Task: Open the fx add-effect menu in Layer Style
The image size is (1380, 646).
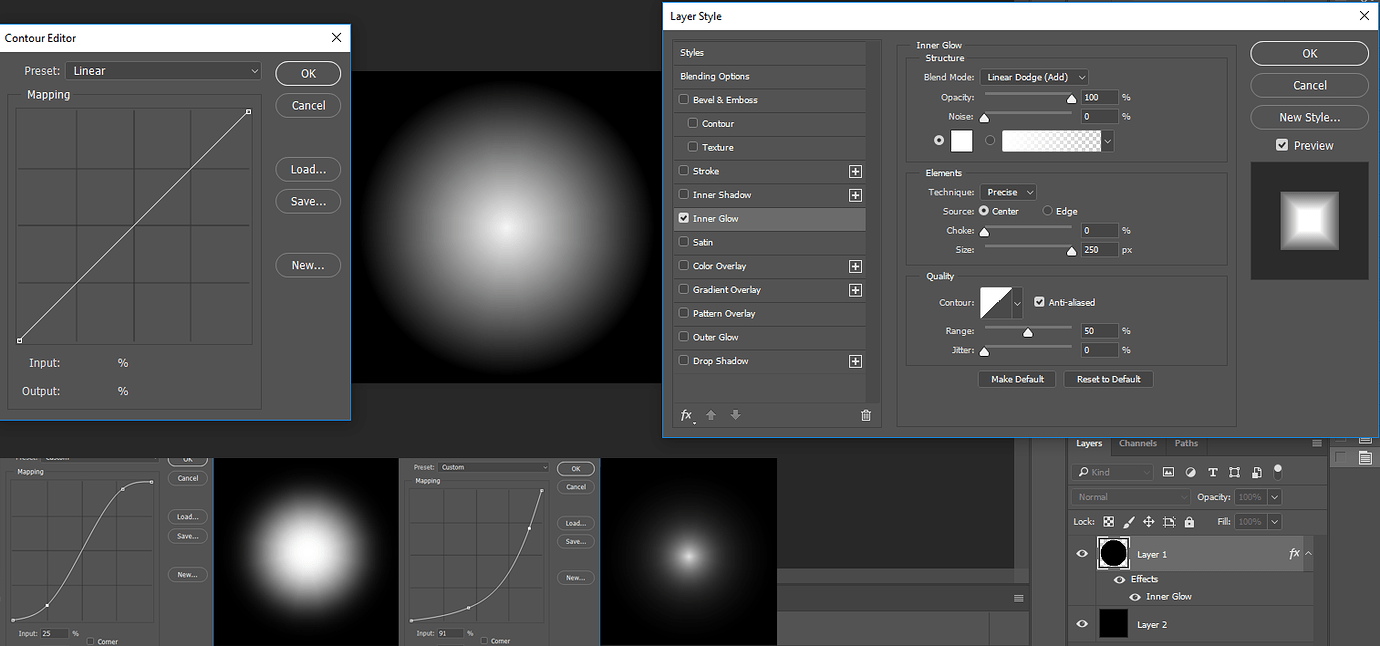Action: tap(686, 415)
